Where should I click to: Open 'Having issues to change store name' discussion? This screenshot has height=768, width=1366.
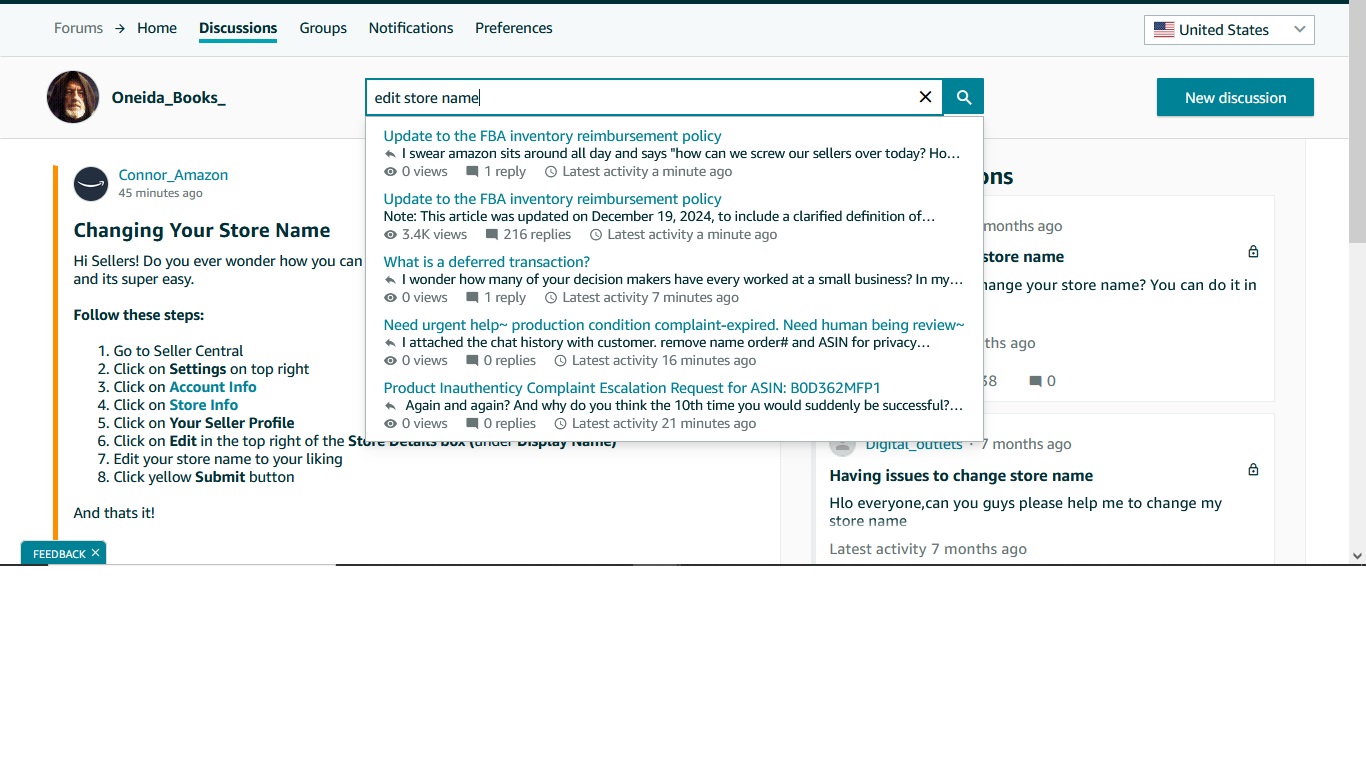tap(961, 476)
